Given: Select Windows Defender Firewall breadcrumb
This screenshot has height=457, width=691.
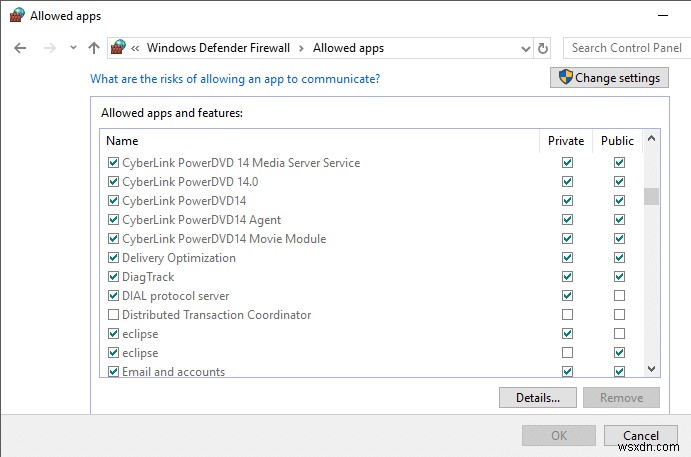Looking at the screenshot, I should coord(218,47).
